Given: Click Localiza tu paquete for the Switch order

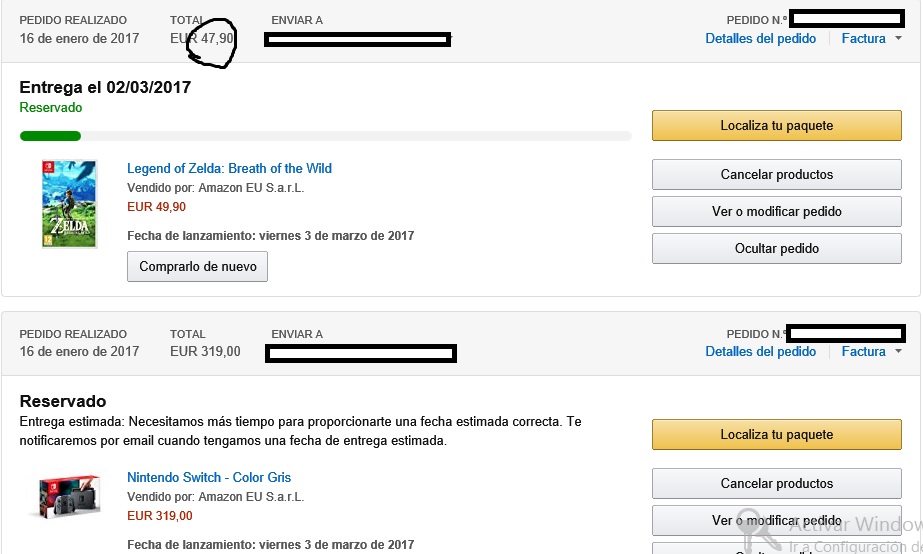Looking at the screenshot, I should tap(776, 435).
